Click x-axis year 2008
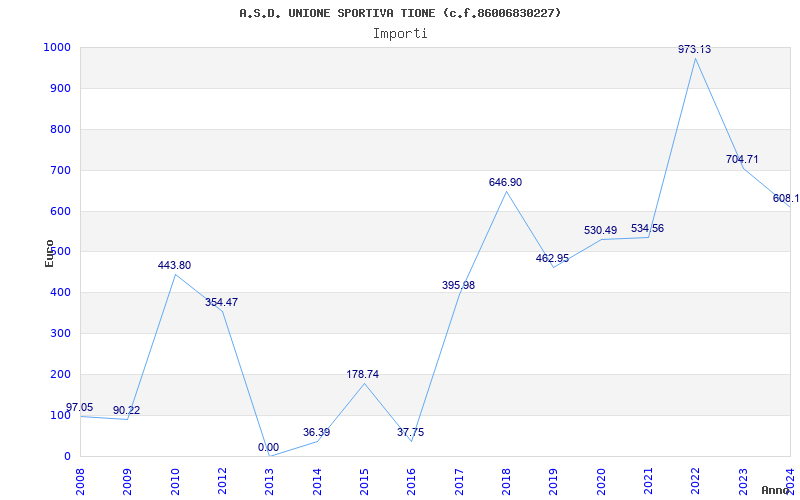The image size is (800, 500). 80,482
